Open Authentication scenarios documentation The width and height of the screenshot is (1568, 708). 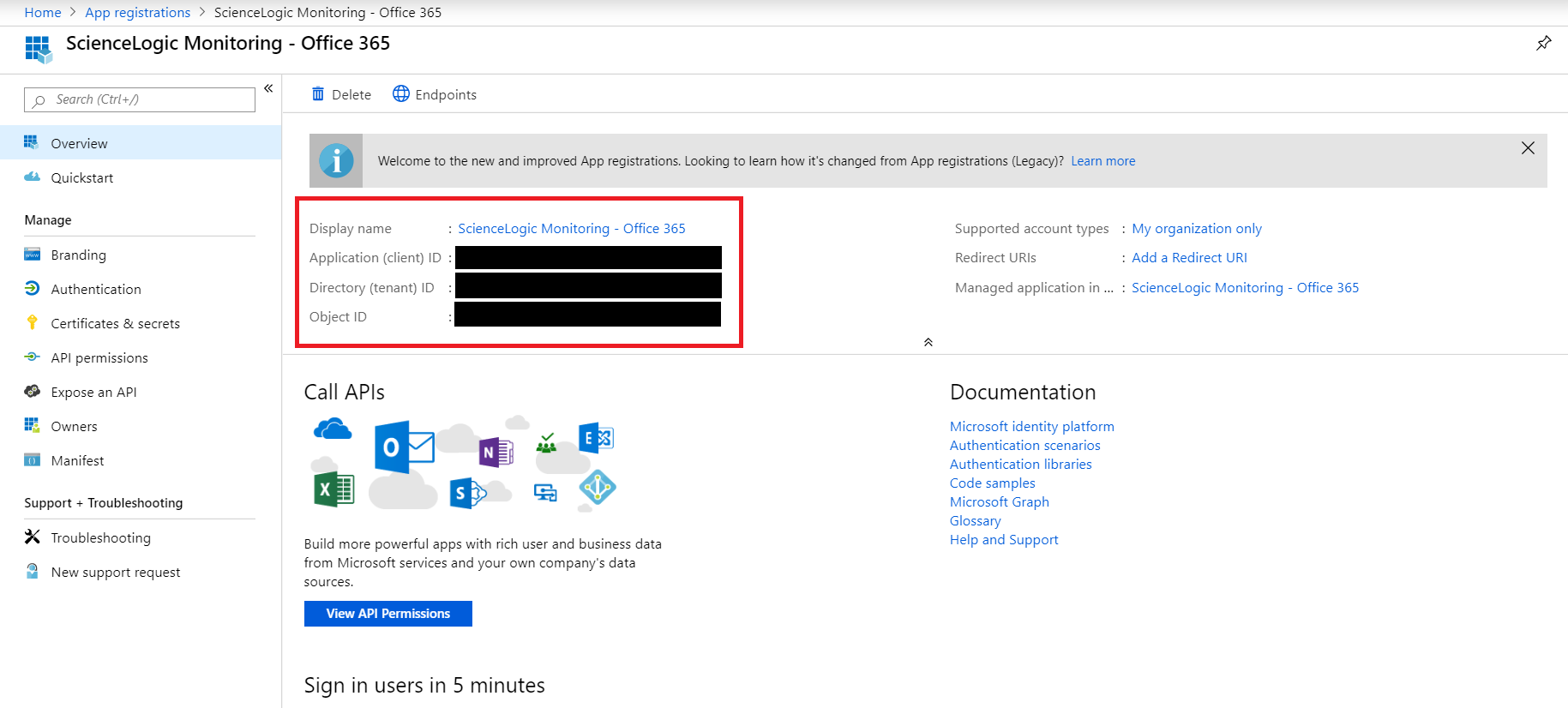(x=1025, y=446)
